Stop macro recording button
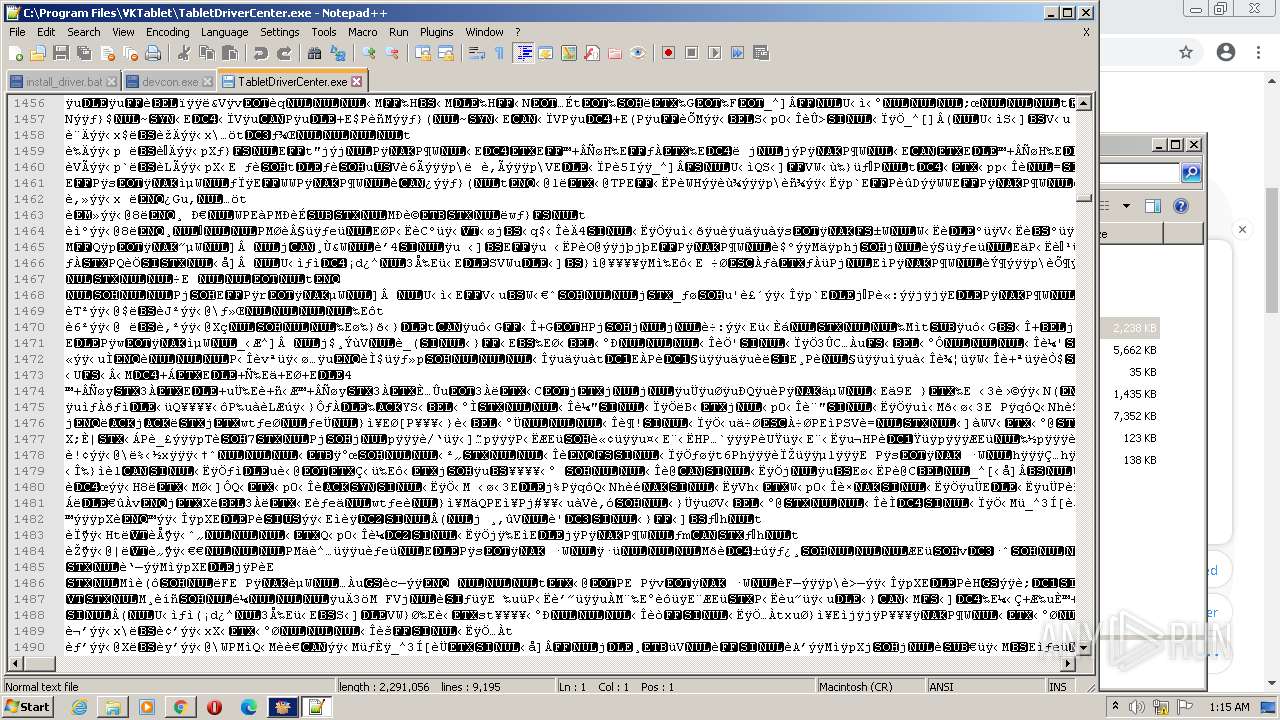1280x720 pixels. tap(692, 53)
